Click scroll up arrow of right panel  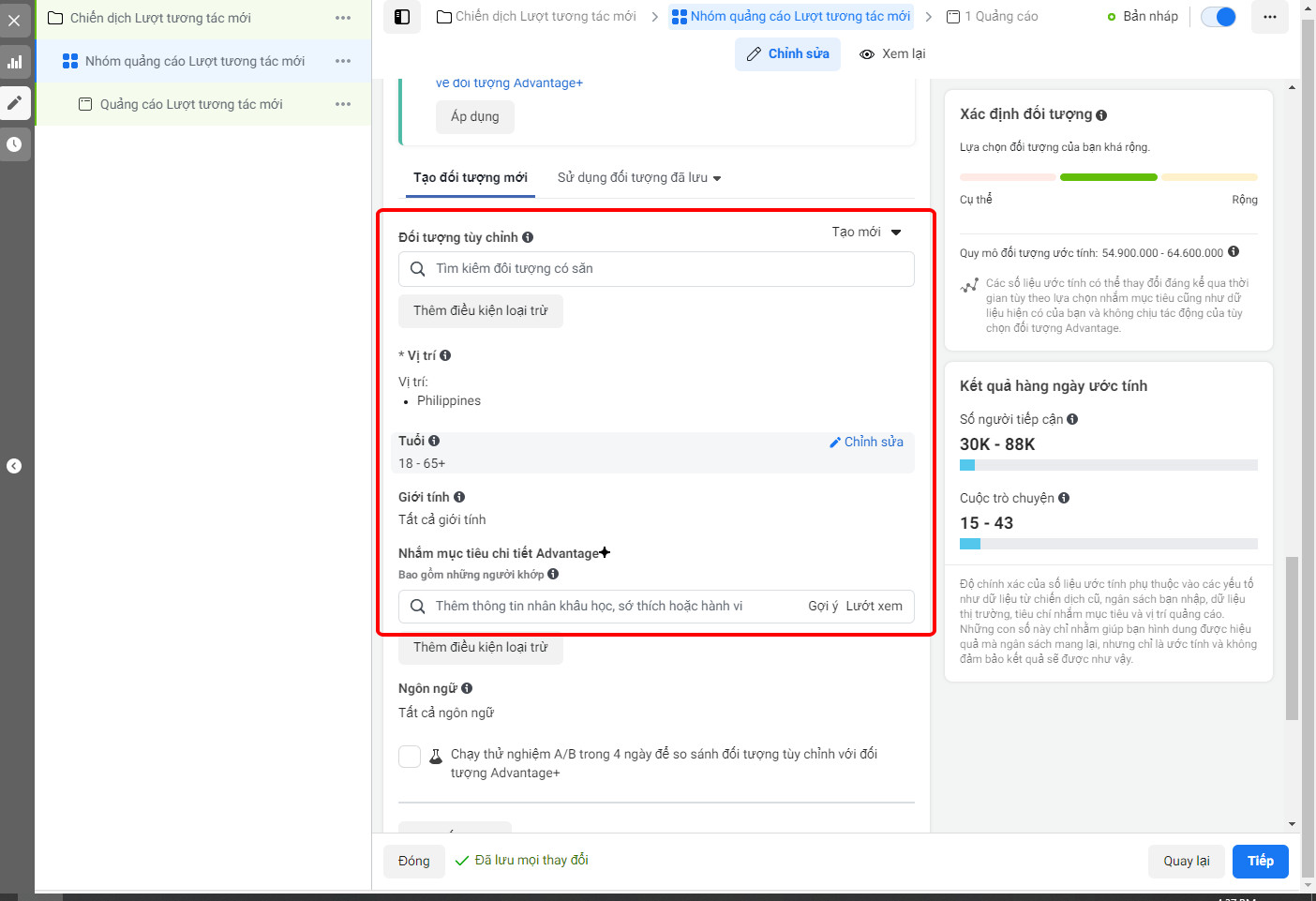(x=1292, y=87)
